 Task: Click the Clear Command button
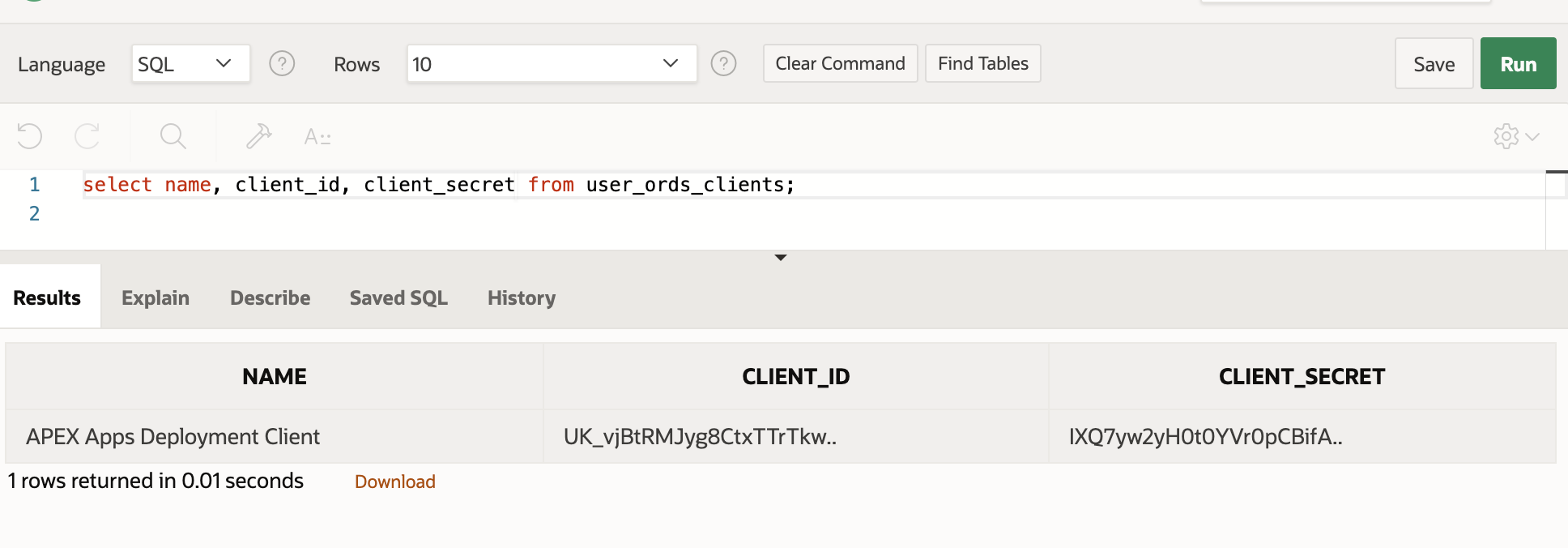coord(840,63)
